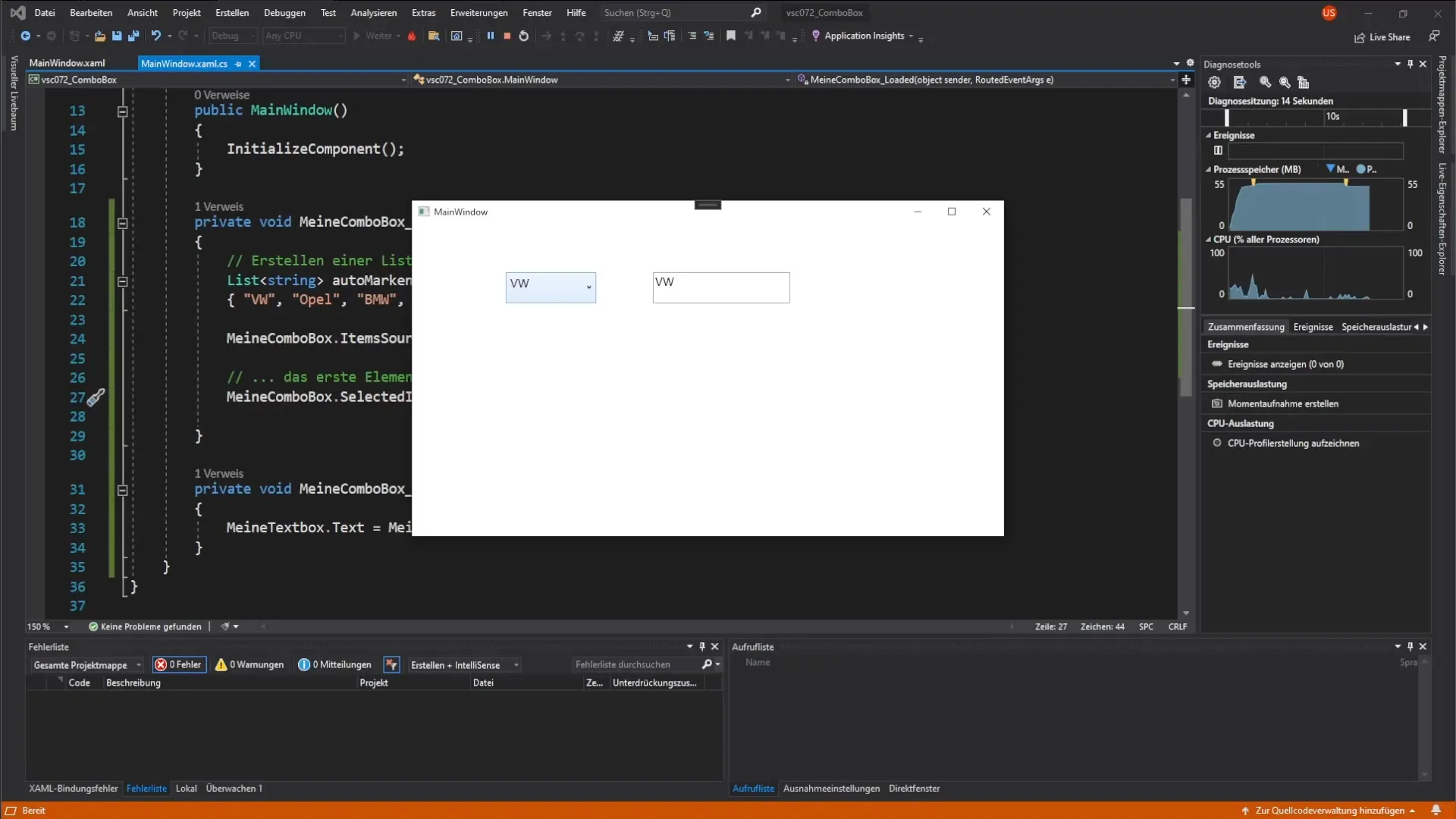Toggle the bookmark icon in the toolbar
Image resolution: width=1456 pixels, height=819 pixels.
coord(731,36)
